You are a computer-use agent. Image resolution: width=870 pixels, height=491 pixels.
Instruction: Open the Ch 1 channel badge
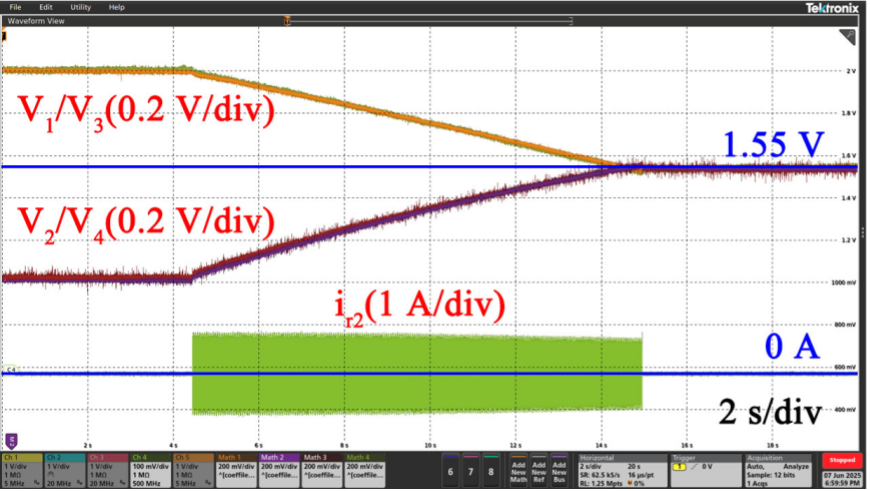[22, 469]
